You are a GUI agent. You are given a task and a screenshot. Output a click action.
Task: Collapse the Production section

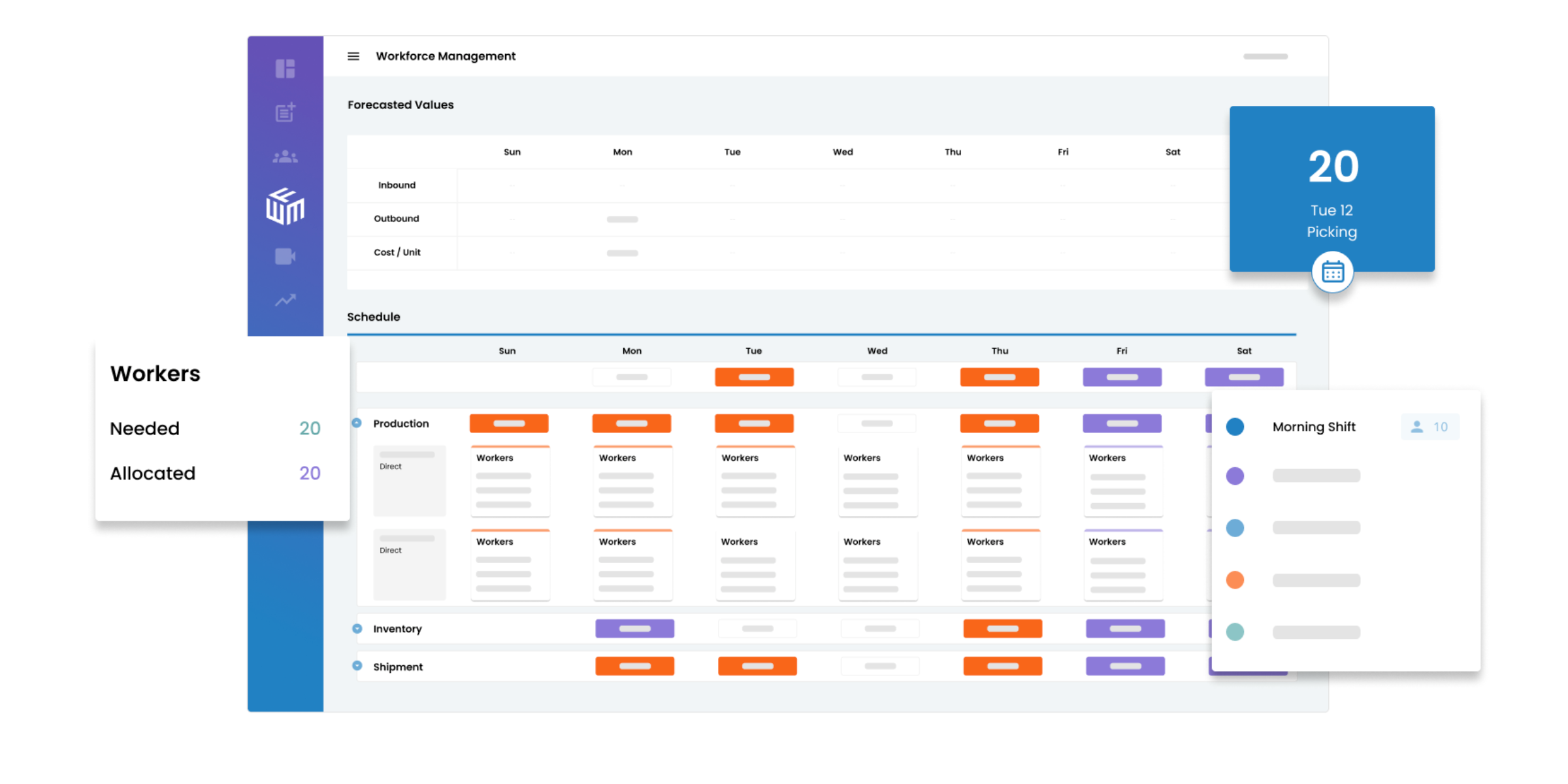click(x=357, y=423)
